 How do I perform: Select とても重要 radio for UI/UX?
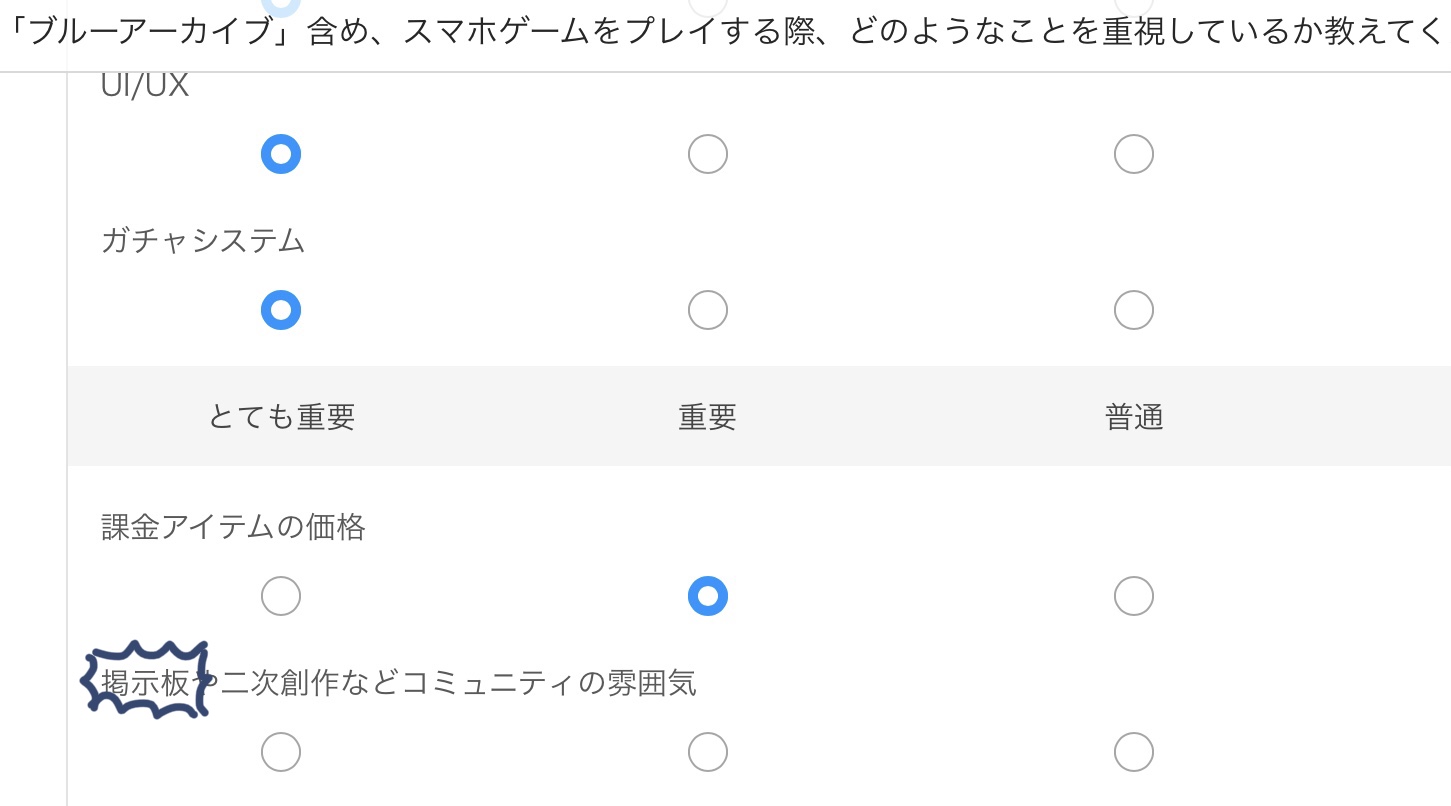point(281,154)
